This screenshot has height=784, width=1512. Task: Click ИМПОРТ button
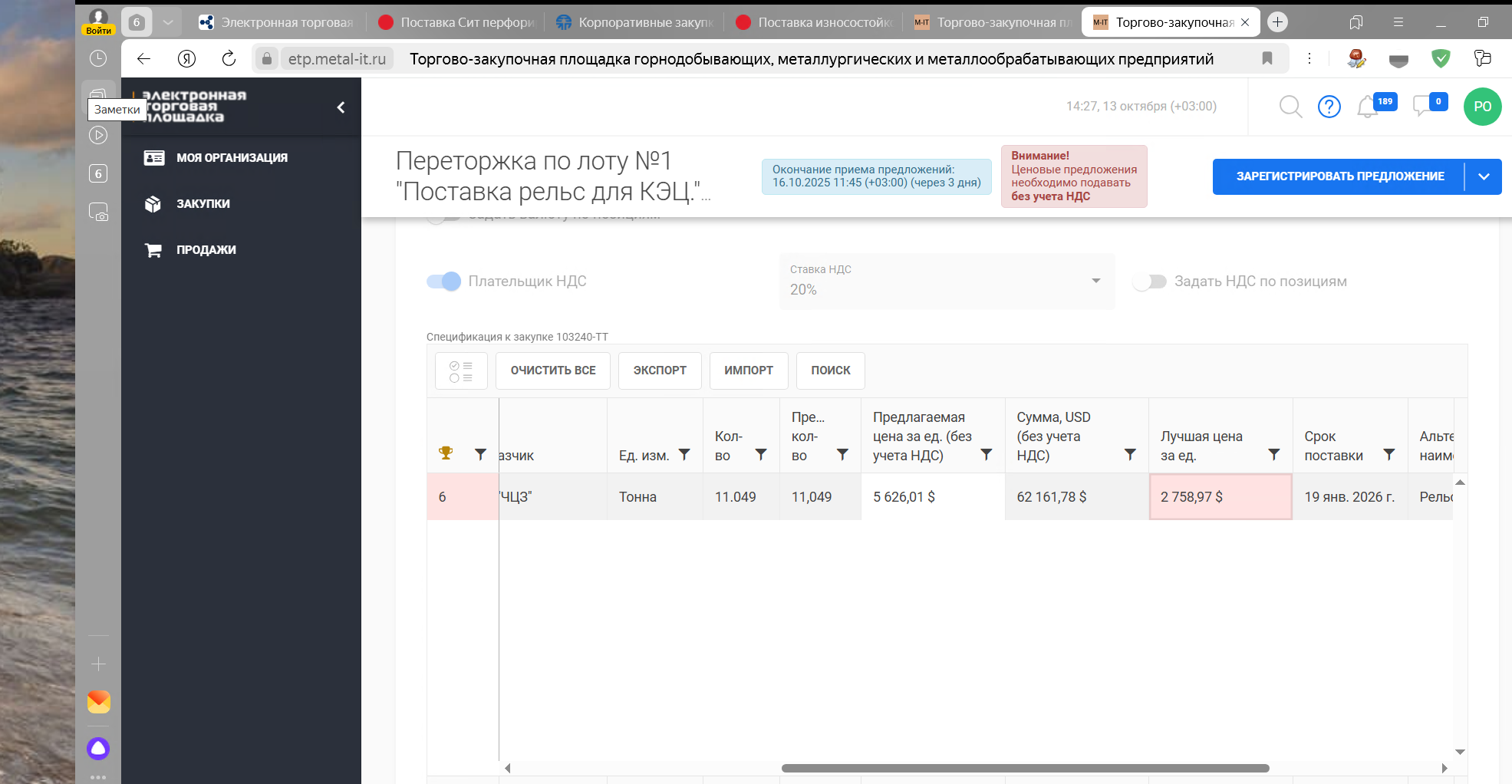click(749, 371)
